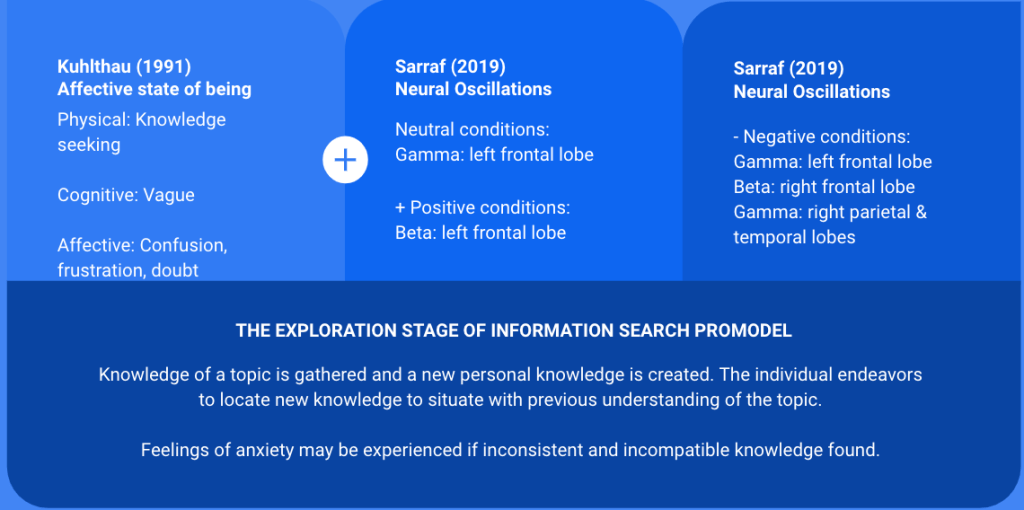
Task: Click 'Affective: Confusion, frustration, doubt' text
Action: pos(142,257)
